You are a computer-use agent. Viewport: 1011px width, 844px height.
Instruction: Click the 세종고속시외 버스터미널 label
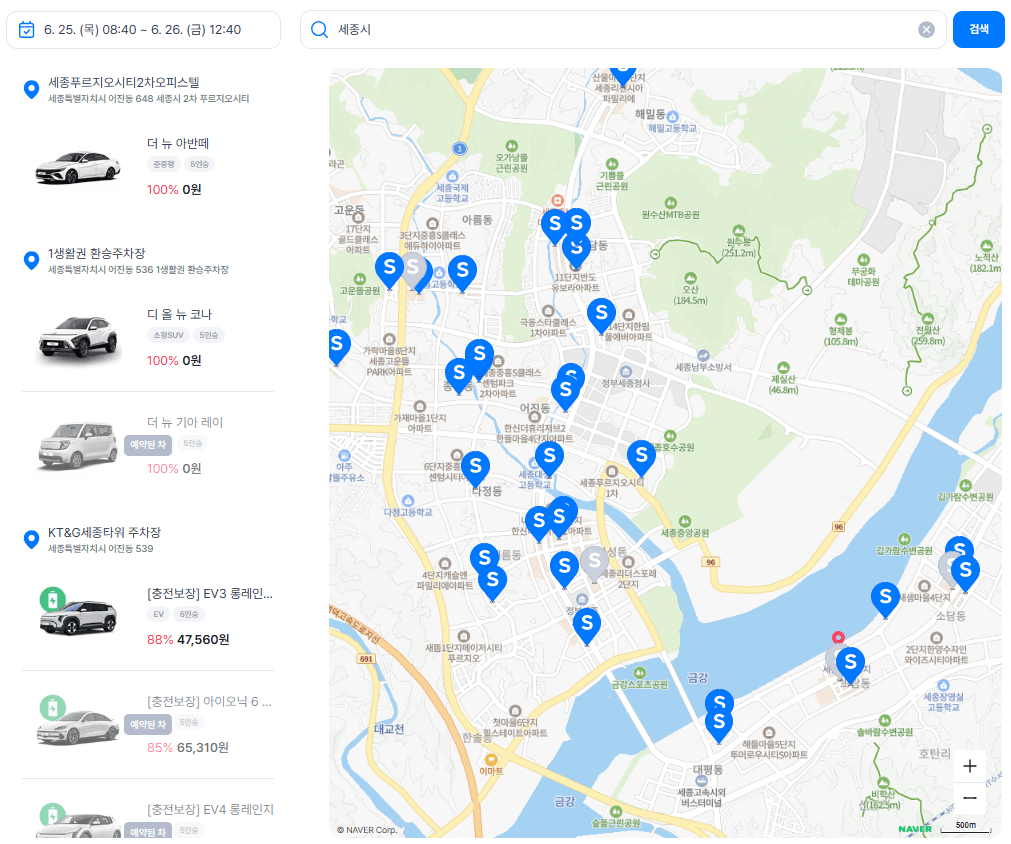click(701, 797)
